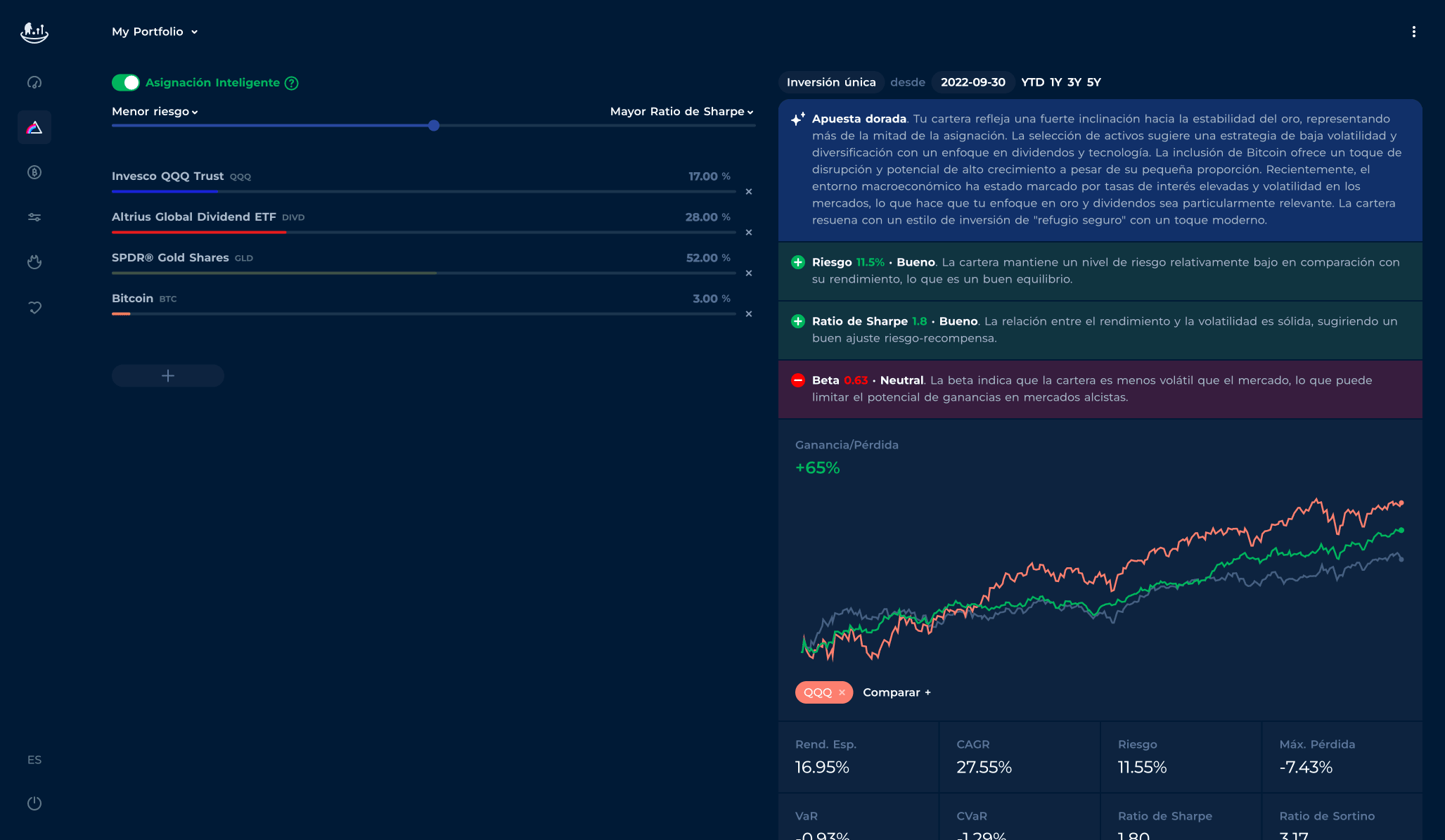Click the Asignación Inteligente label
The height and width of the screenshot is (840, 1445).
click(212, 83)
